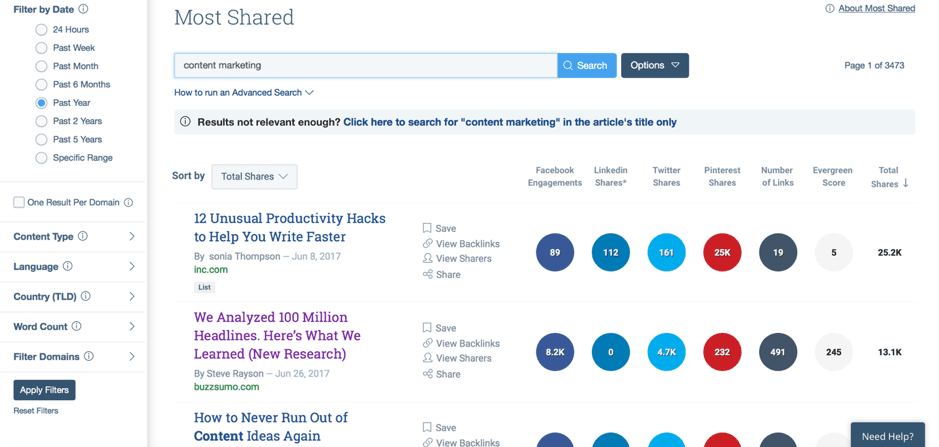939x447 pixels.
Task: Open the Total Shares sort dropdown
Action: point(255,177)
